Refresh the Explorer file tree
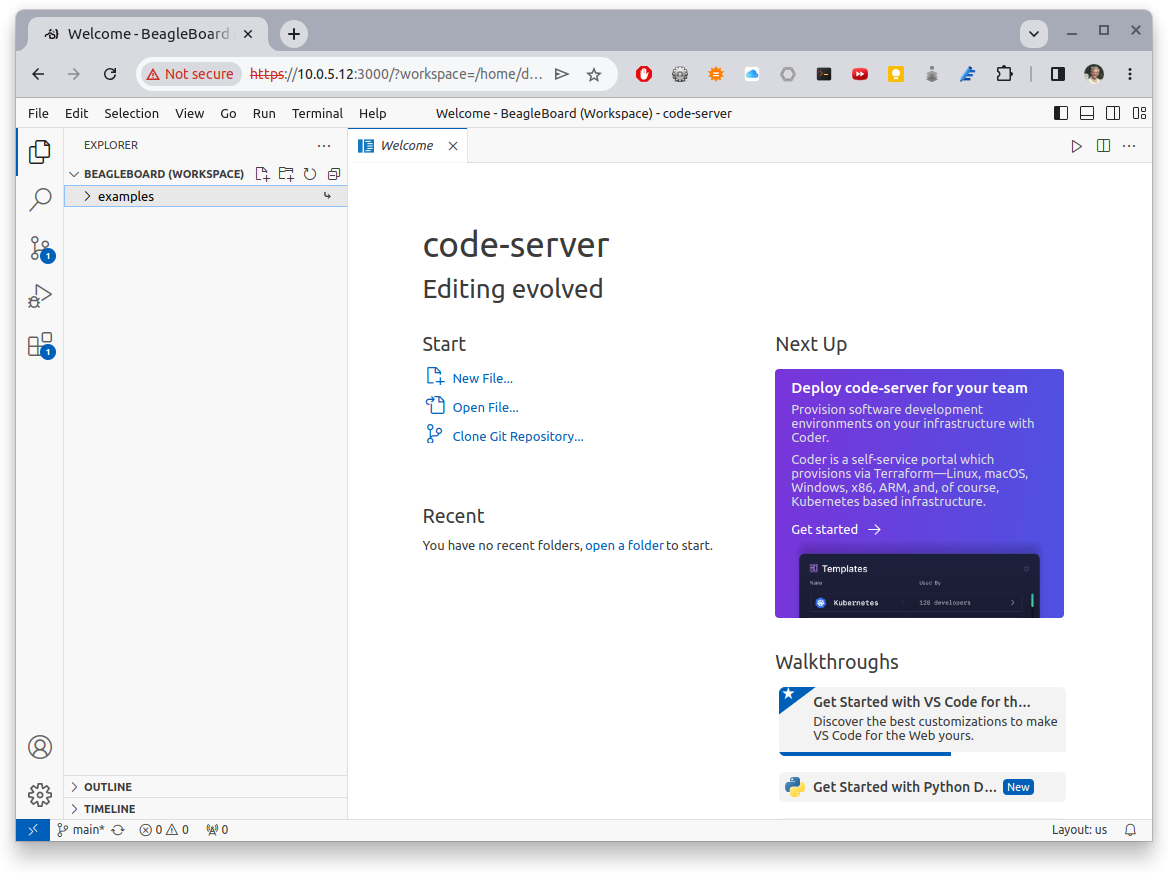The image size is (1168, 873). [310, 174]
